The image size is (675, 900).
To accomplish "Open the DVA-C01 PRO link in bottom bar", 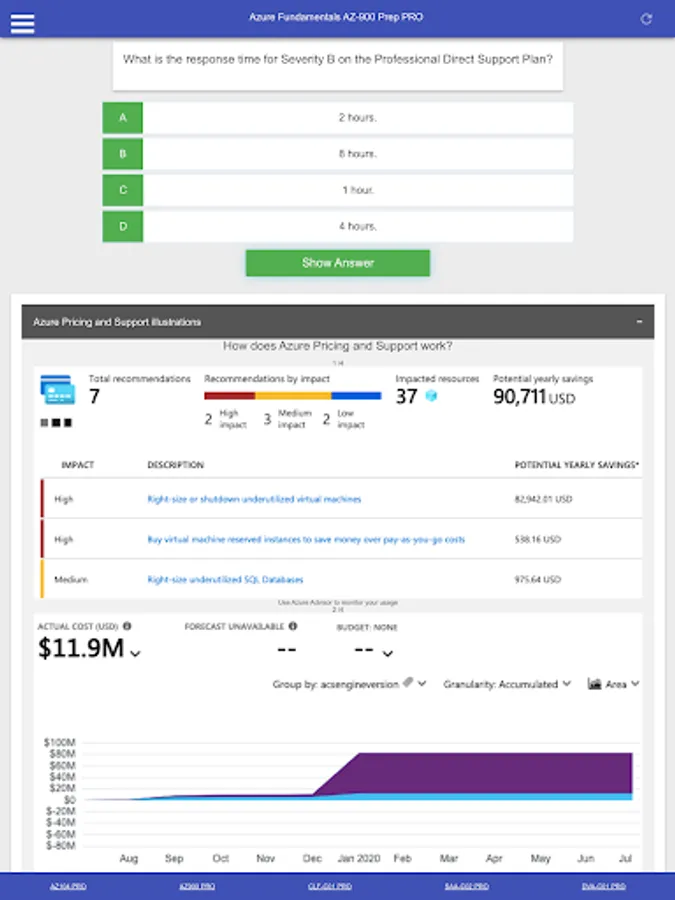I will pyautogui.click(x=603, y=886).
